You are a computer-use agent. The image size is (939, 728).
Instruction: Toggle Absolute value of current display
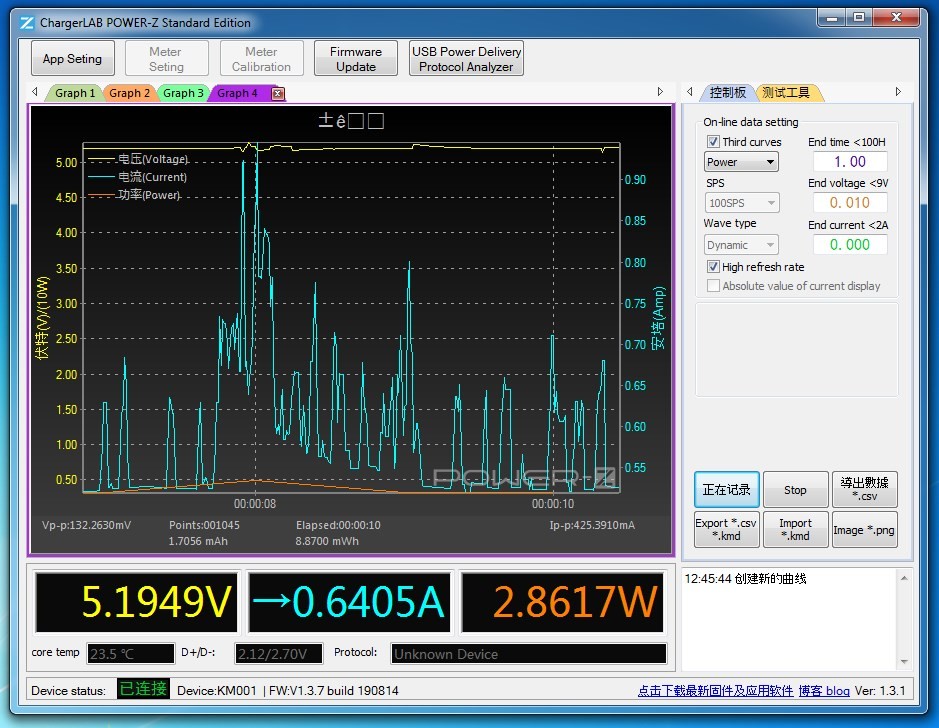(713, 286)
